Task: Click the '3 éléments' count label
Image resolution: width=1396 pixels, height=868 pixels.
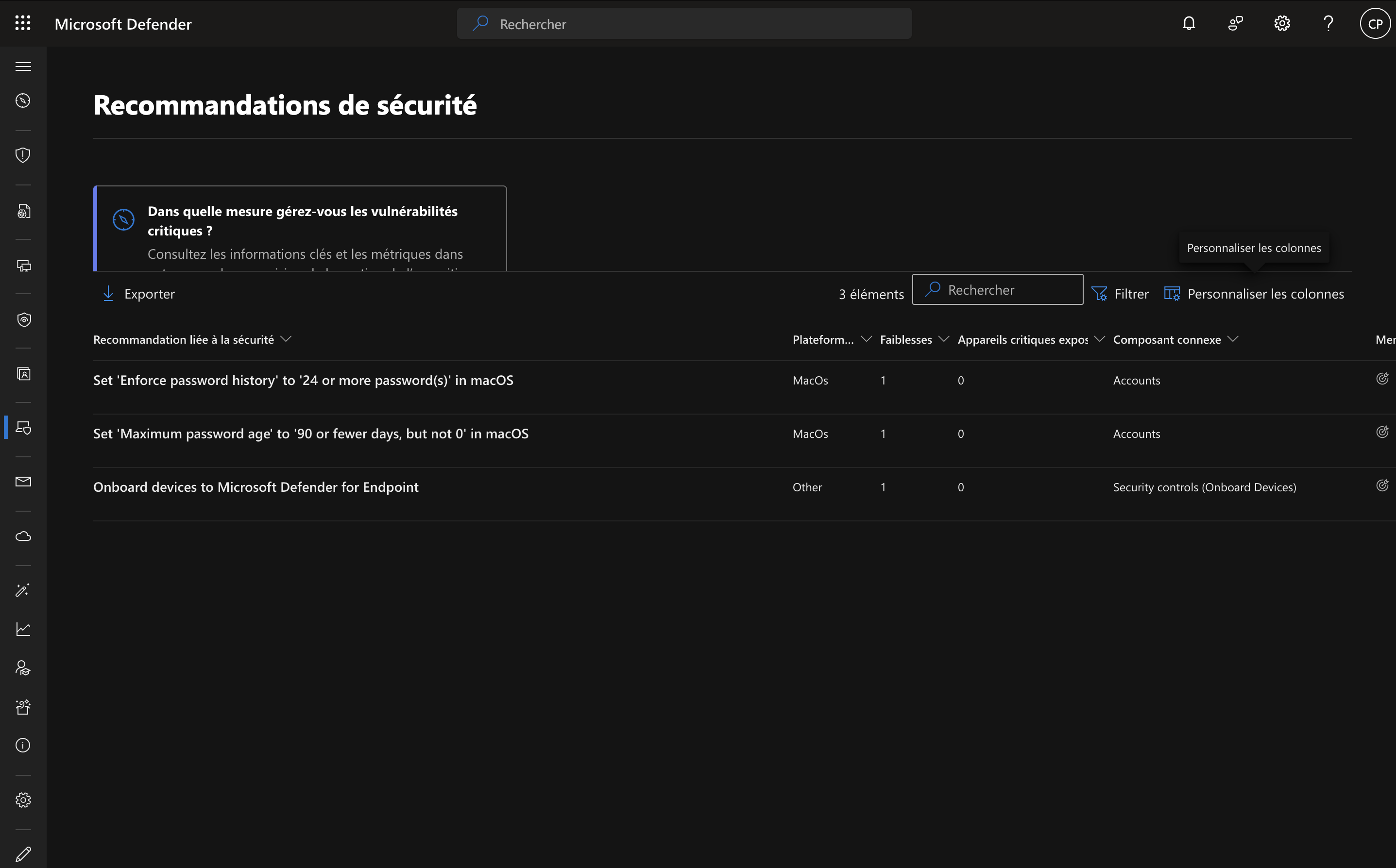Action: tap(871, 295)
